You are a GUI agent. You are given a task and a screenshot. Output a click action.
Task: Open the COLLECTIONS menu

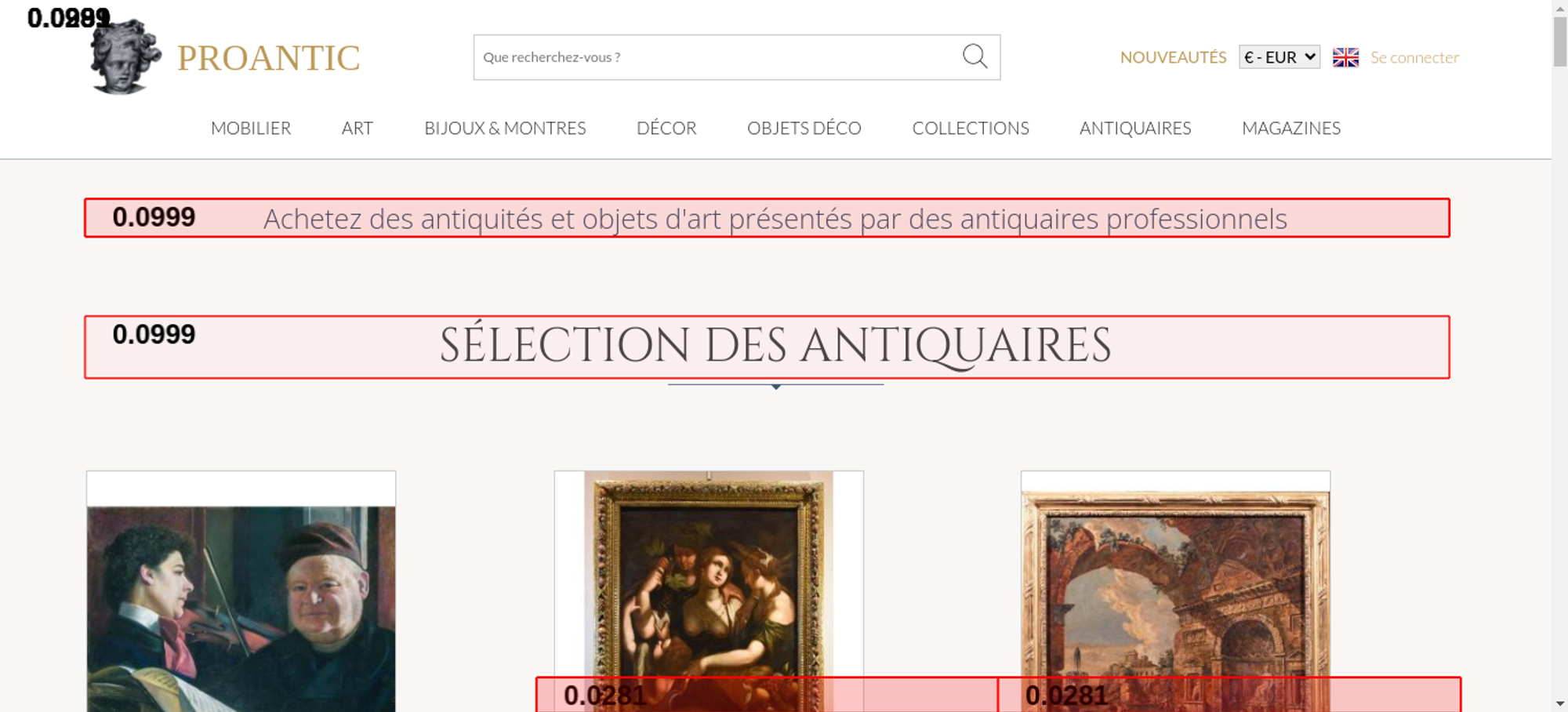coord(971,128)
